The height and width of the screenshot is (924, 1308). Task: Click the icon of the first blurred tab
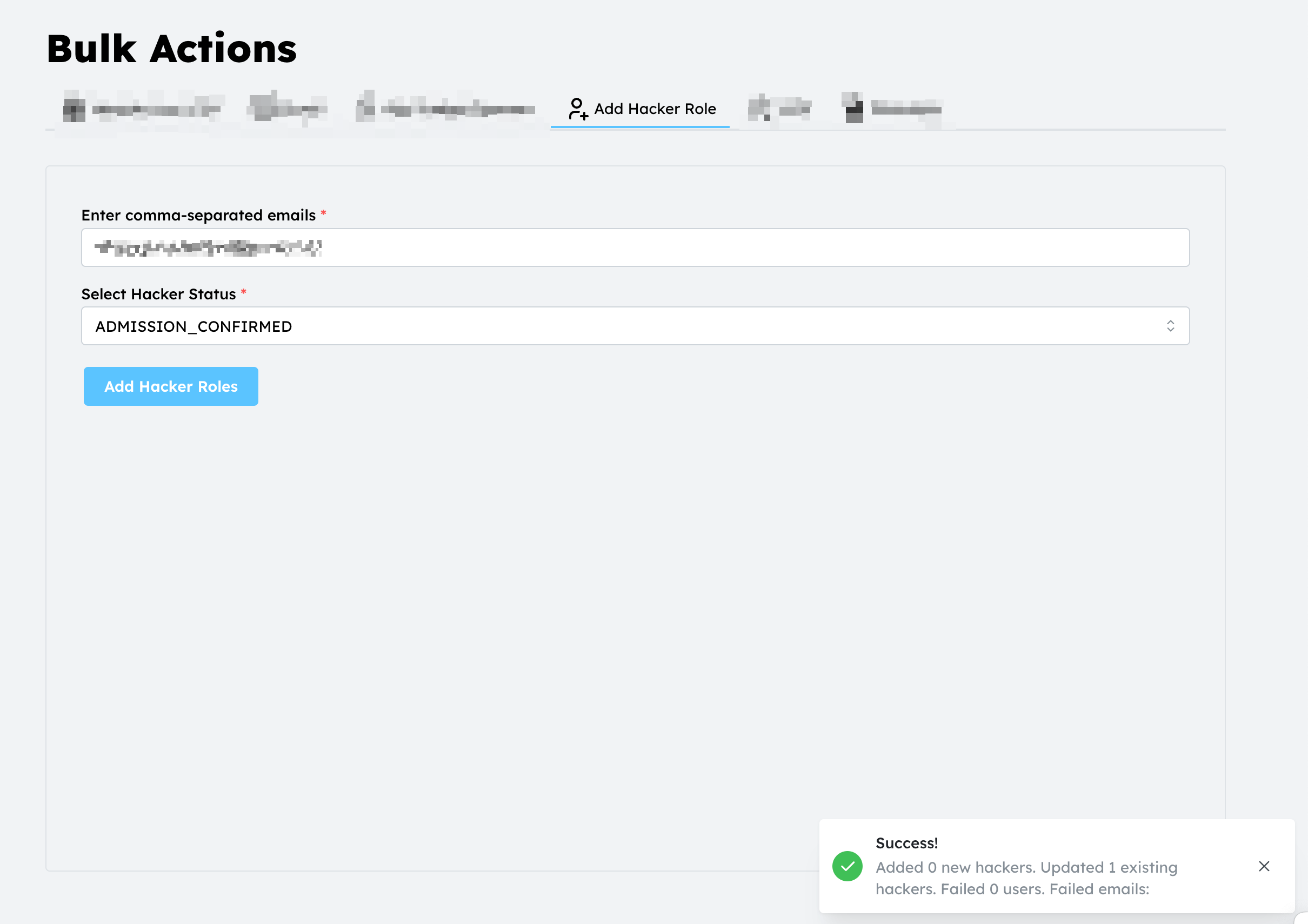coord(74,109)
